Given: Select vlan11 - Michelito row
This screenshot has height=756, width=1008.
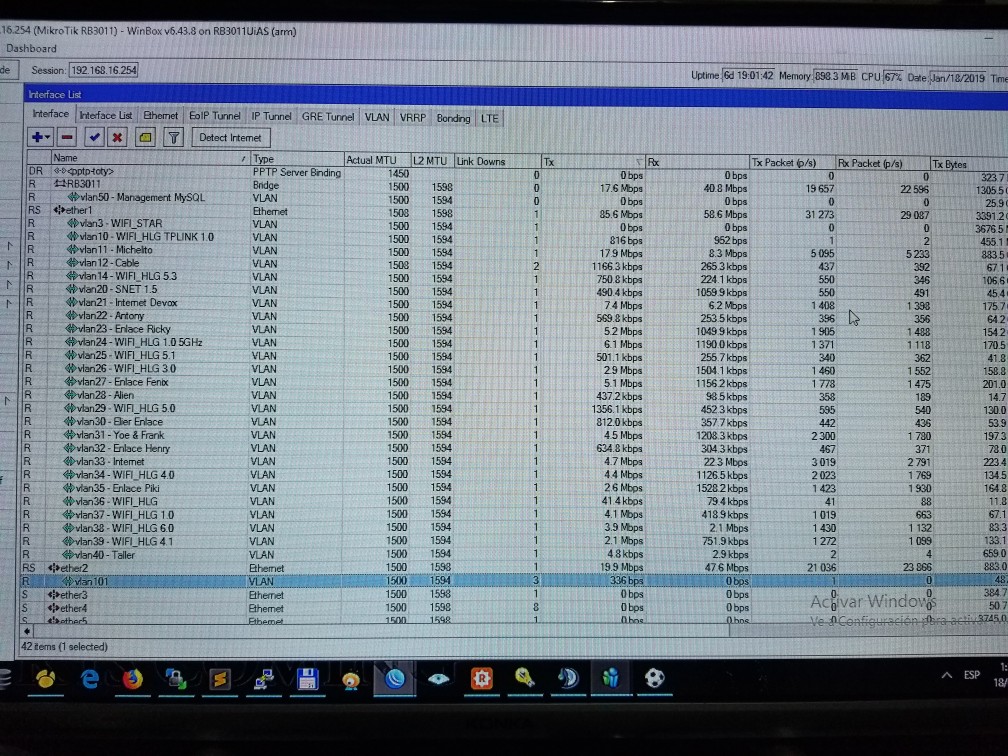Looking at the screenshot, I should 514,251.
